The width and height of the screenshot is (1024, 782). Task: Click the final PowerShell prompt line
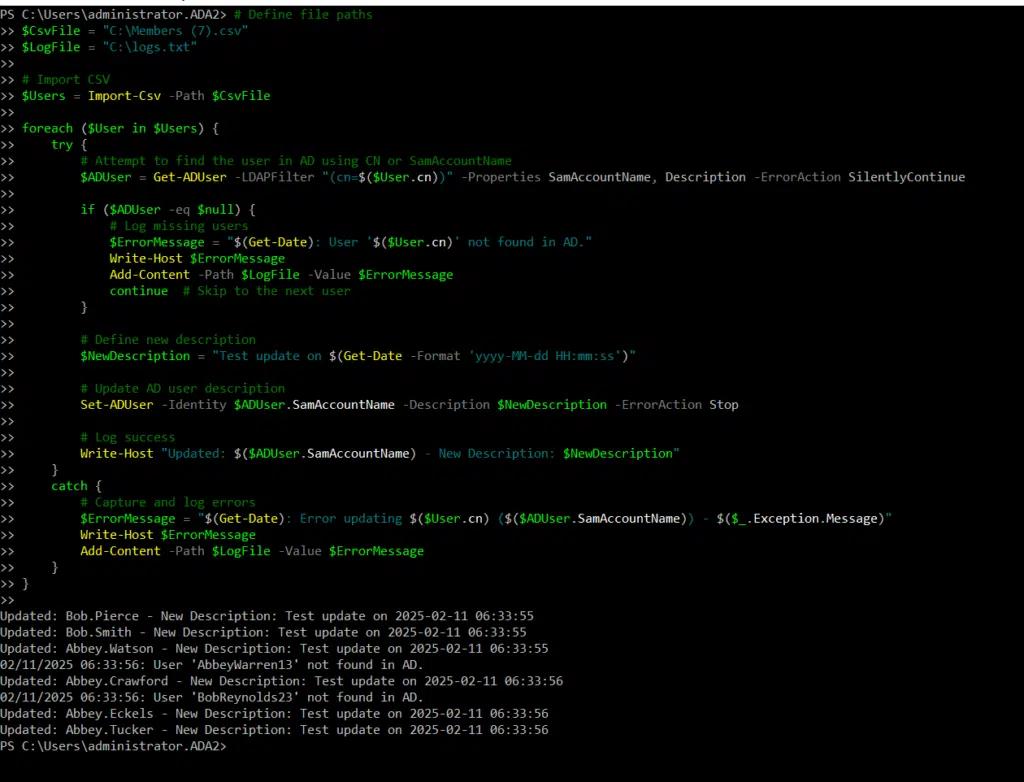coord(115,746)
